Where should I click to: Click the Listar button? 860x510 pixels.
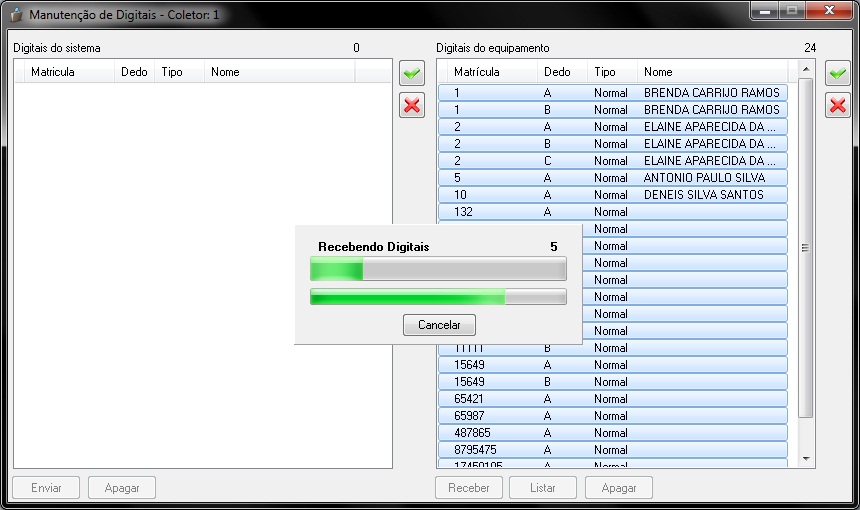(x=543, y=488)
